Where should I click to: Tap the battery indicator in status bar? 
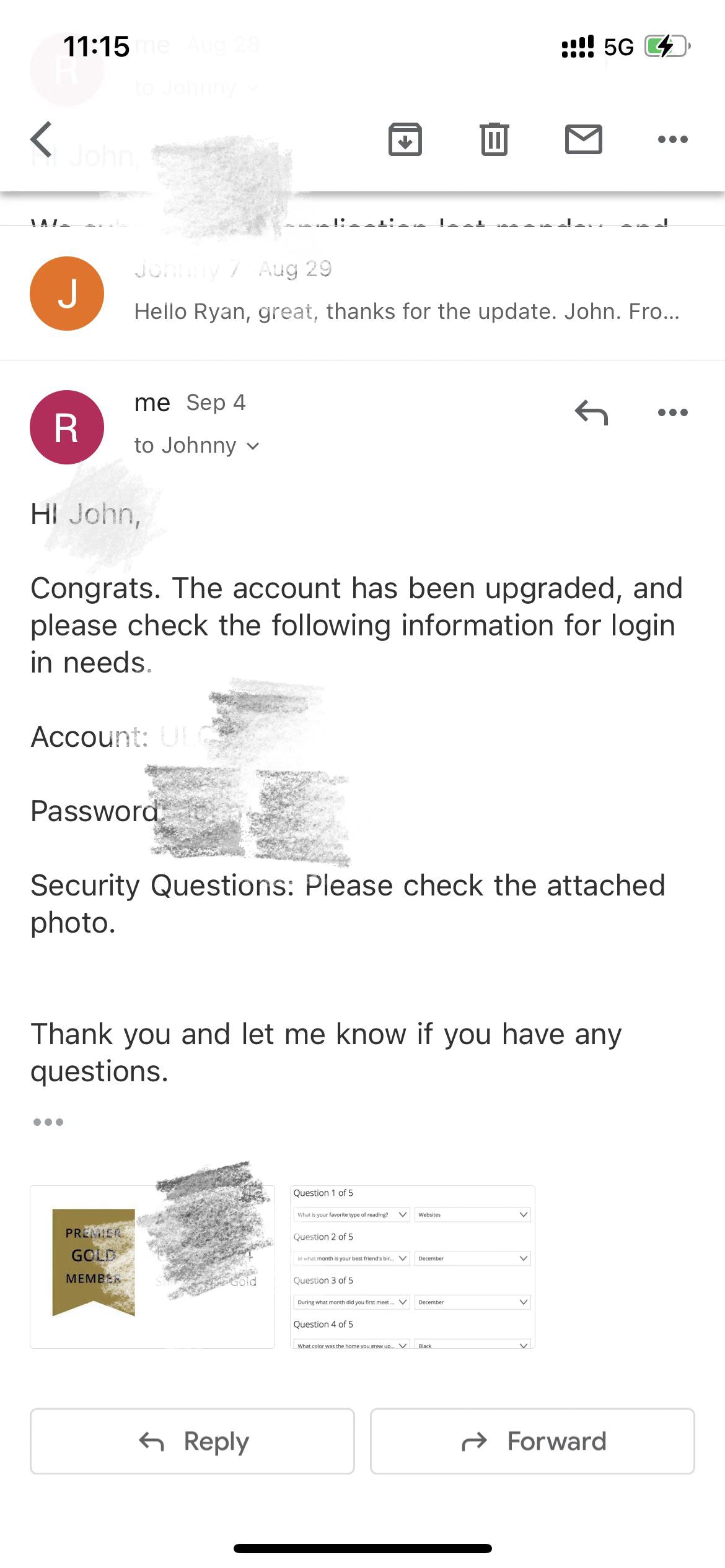click(x=667, y=46)
